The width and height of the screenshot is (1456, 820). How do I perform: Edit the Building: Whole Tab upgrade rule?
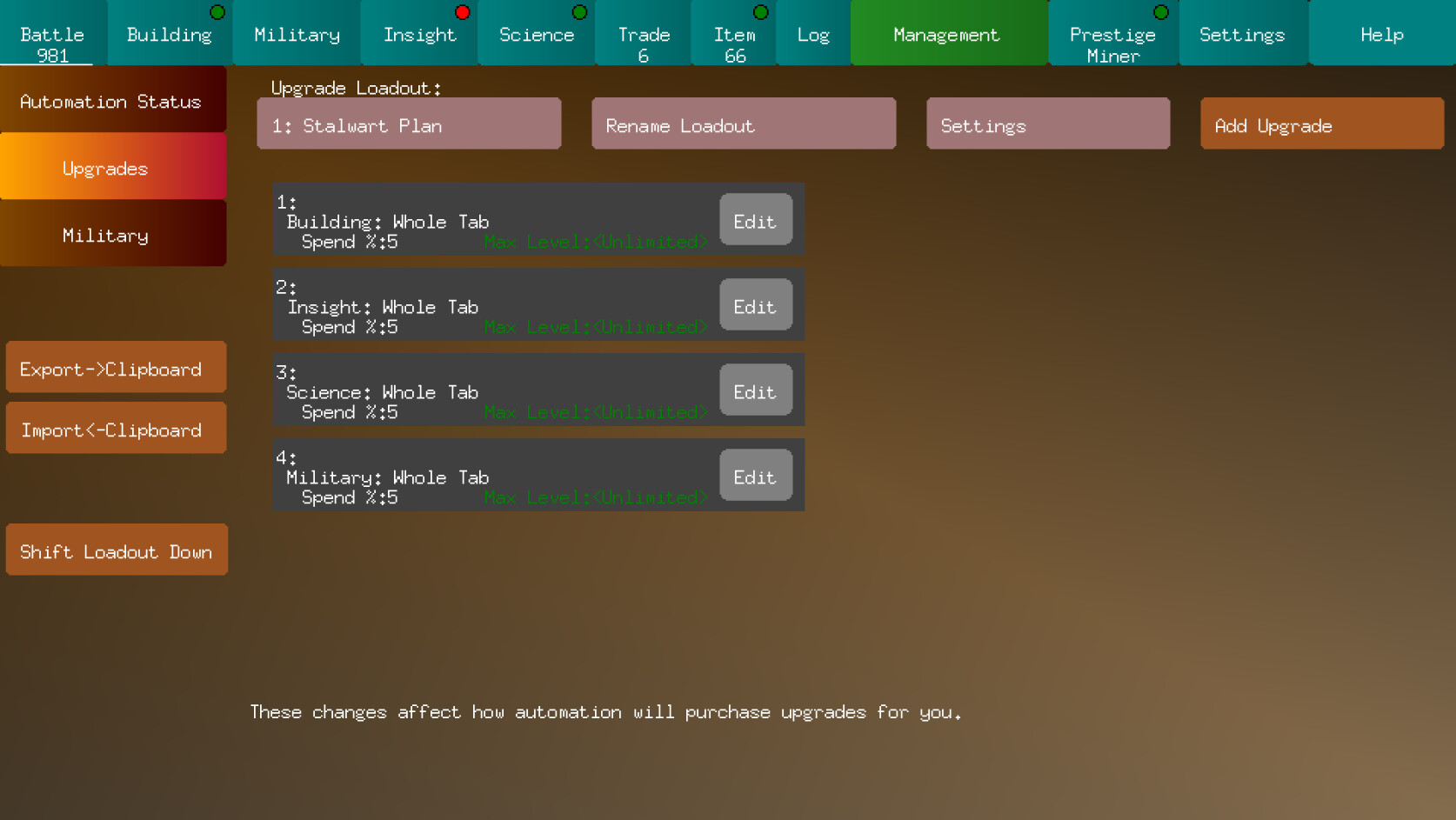755,220
